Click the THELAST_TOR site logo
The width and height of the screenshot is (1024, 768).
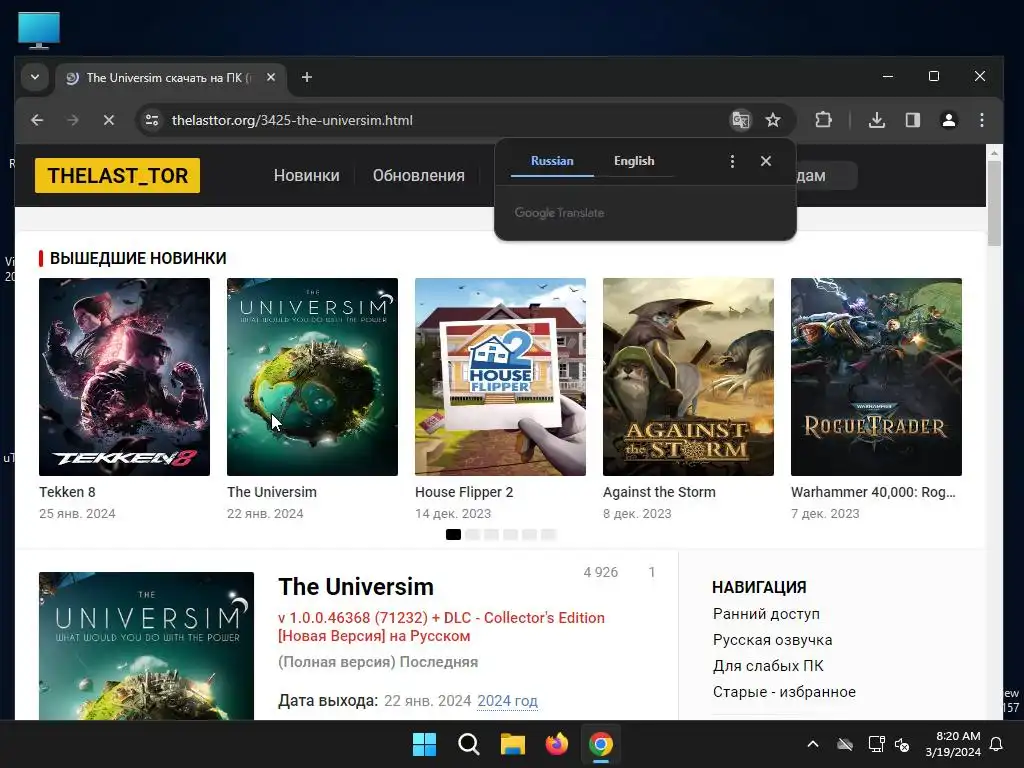coord(118,176)
